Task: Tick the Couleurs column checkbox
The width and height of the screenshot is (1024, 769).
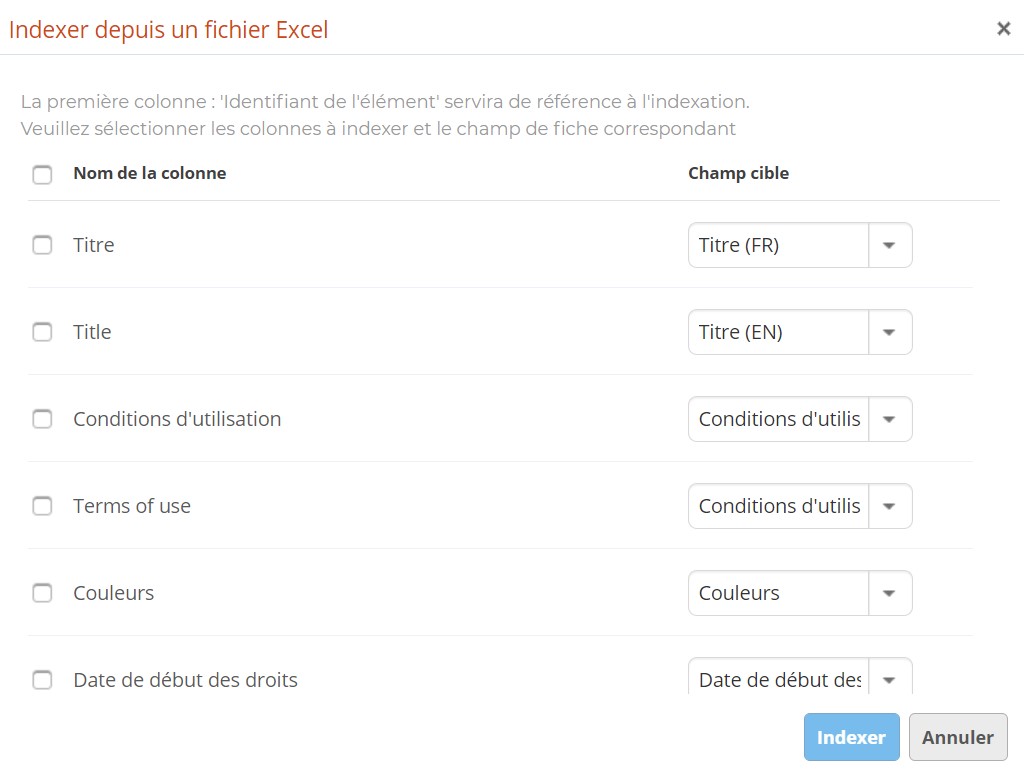Action: pos(42,593)
